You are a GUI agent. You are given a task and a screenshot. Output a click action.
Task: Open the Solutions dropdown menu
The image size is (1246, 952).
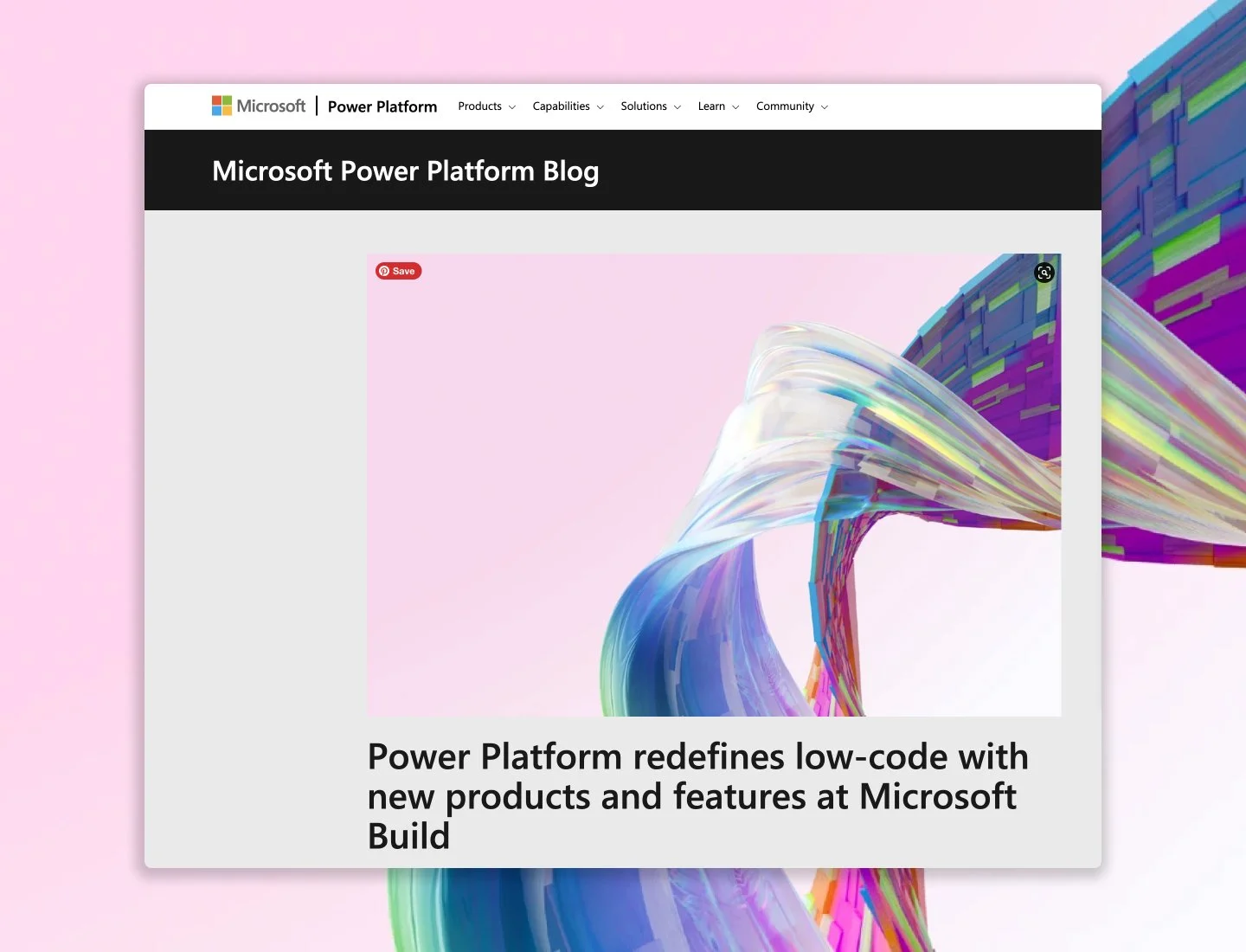[651, 106]
